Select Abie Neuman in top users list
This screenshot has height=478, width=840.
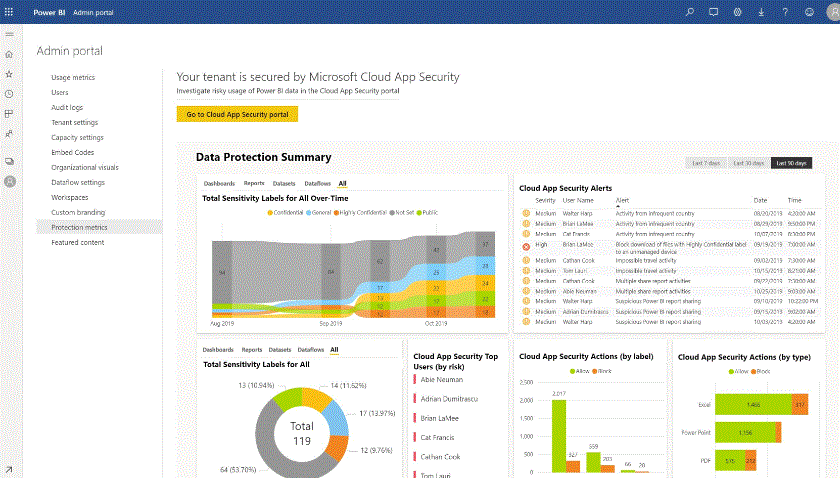[441, 379]
